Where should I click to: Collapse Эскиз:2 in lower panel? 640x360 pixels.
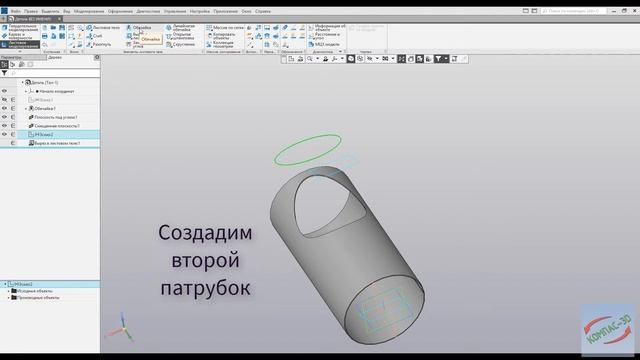click(5, 284)
